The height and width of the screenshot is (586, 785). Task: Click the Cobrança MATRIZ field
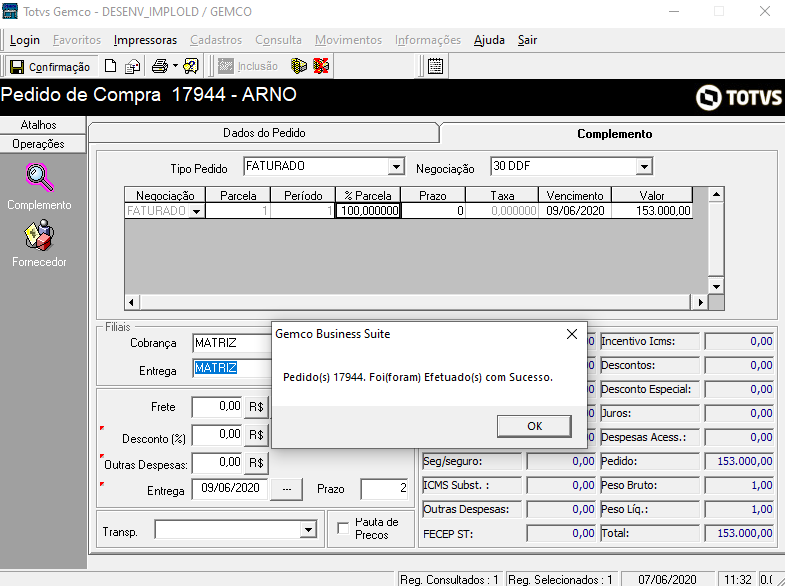232,343
